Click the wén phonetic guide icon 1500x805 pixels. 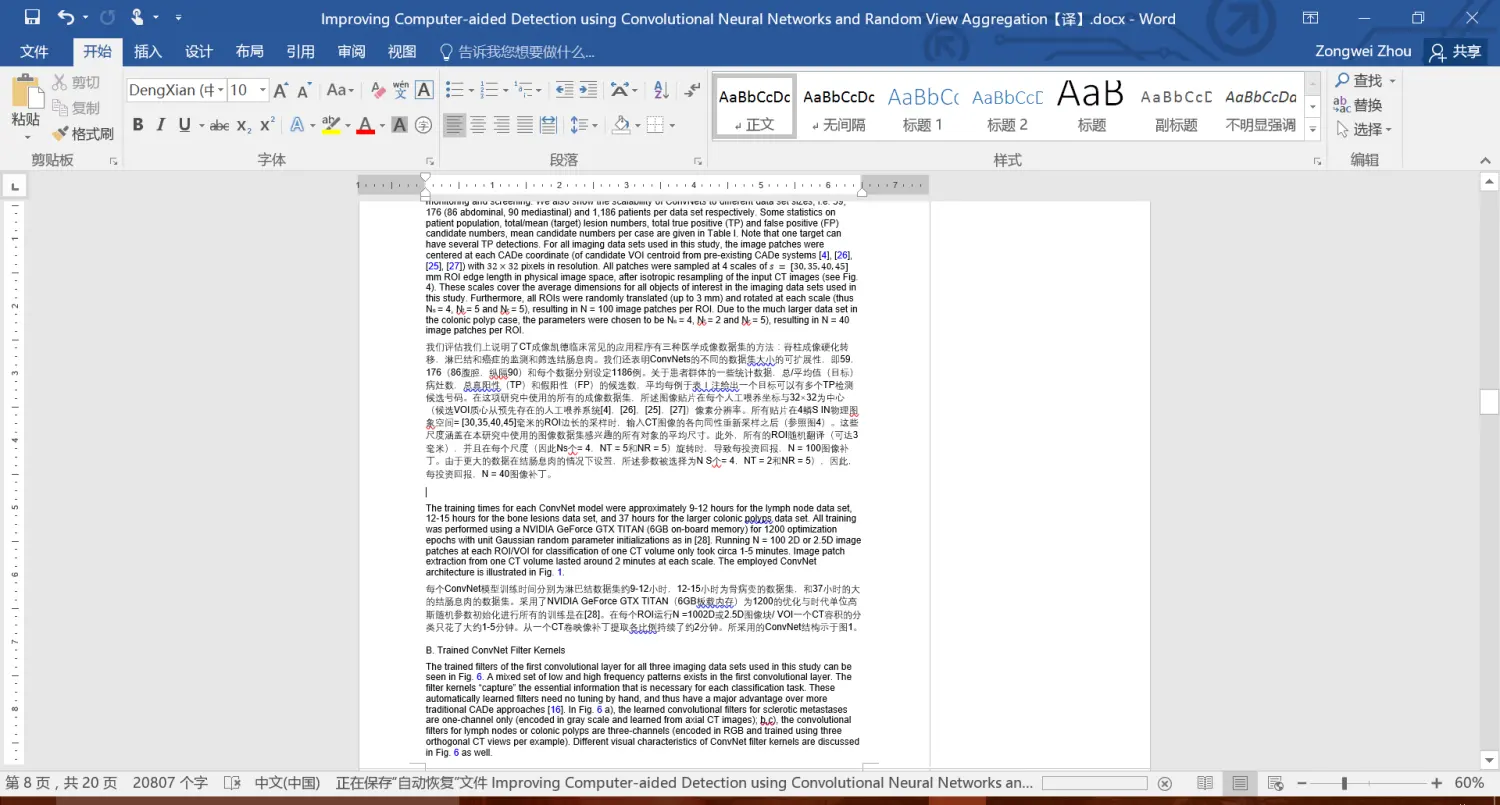tap(401, 90)
